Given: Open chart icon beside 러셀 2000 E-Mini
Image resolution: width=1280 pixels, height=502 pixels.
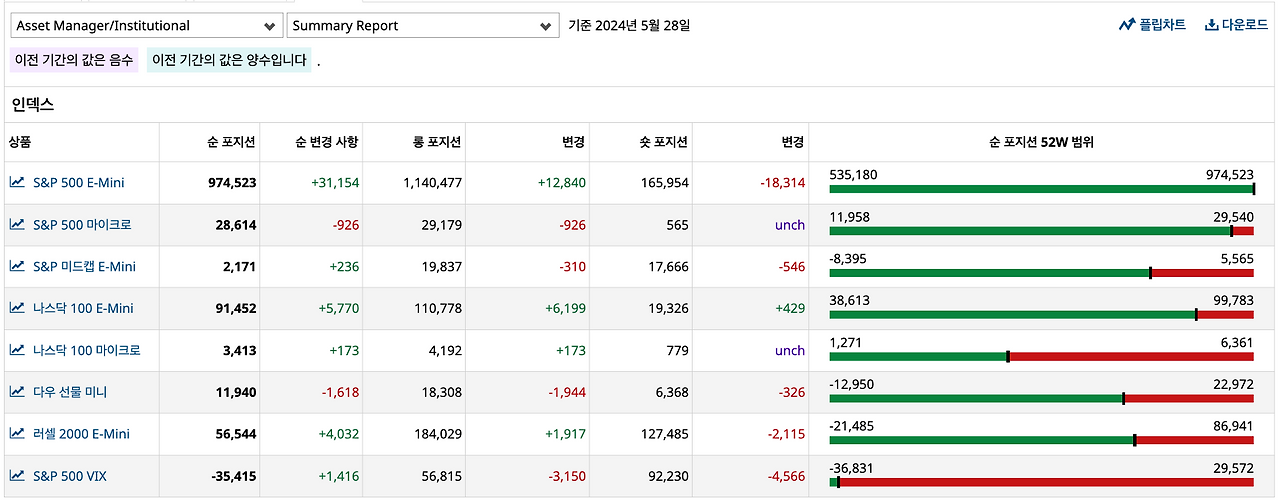Looking at the screenshot, I should click(x=17, y=434).
